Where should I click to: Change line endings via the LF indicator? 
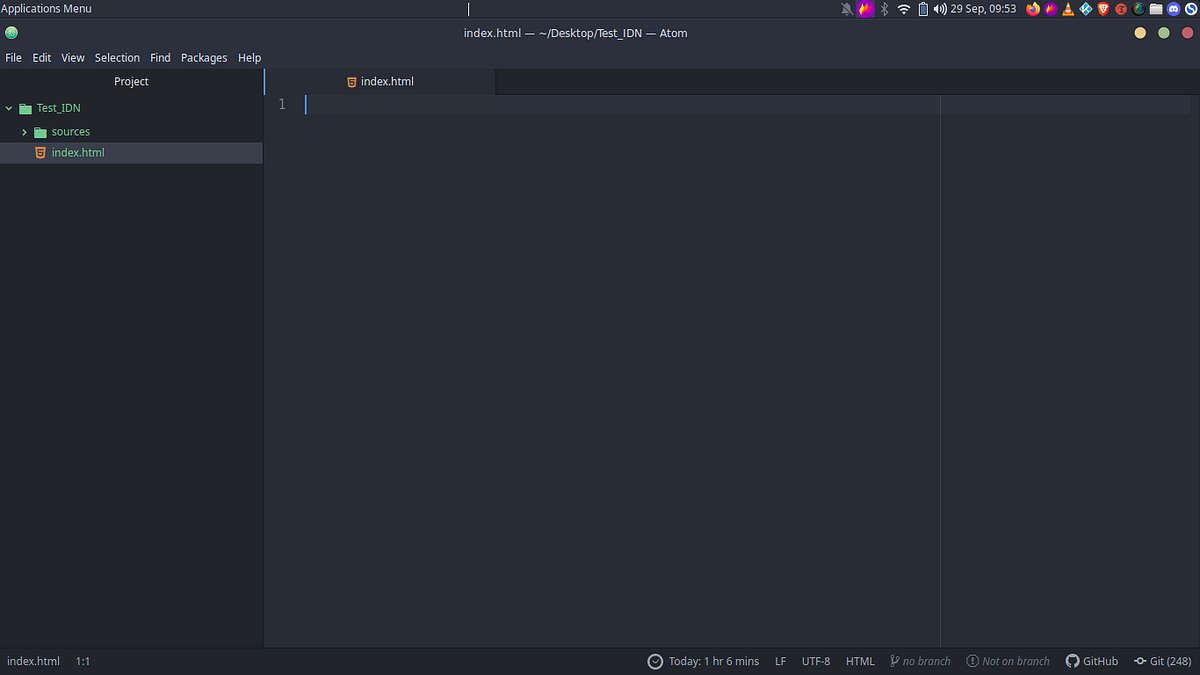[x=781, y=661]
